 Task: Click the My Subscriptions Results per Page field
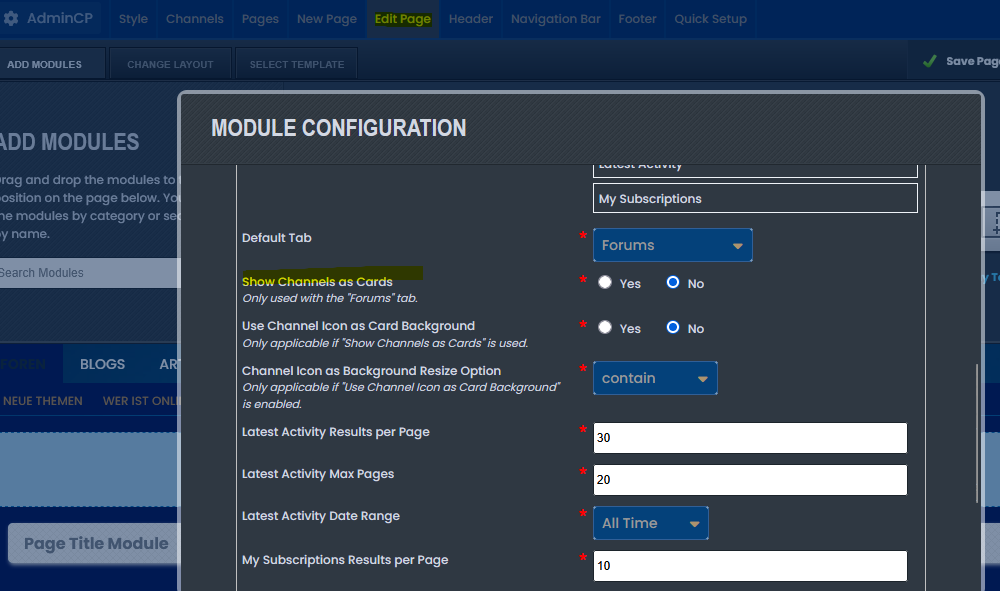point(750,566)
